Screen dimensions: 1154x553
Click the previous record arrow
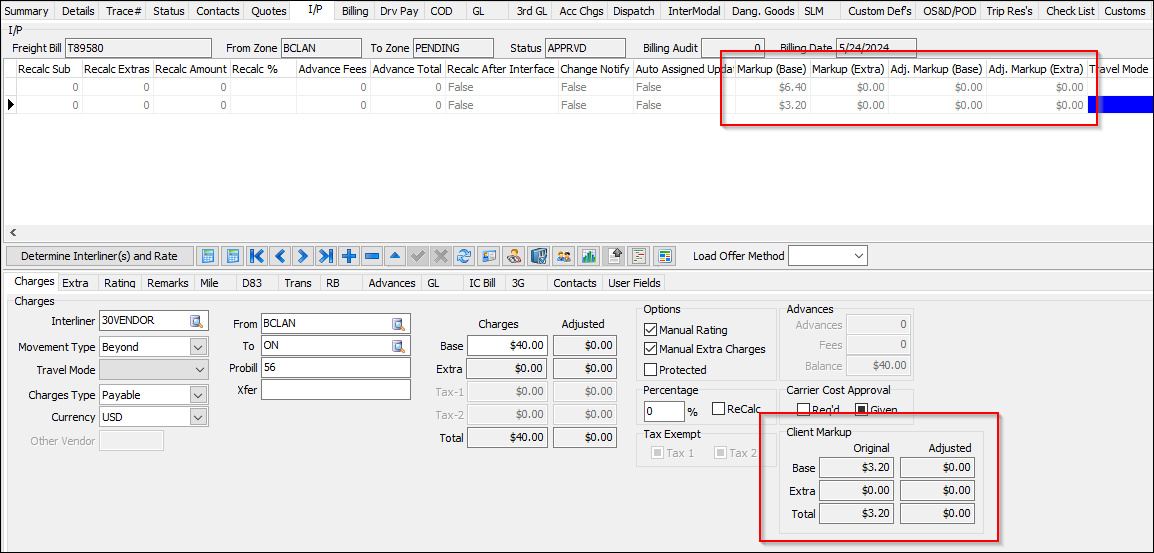coord(279,256)
